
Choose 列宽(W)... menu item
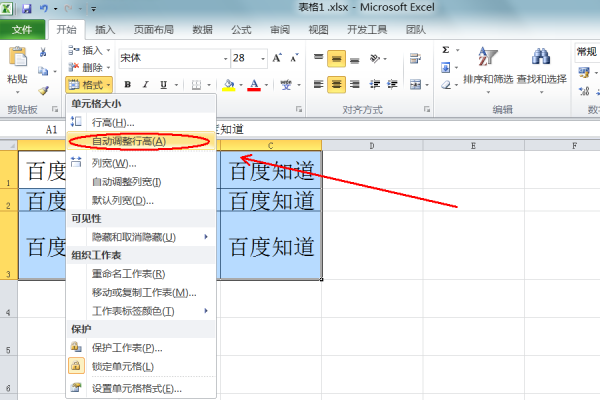coord(142,163)
